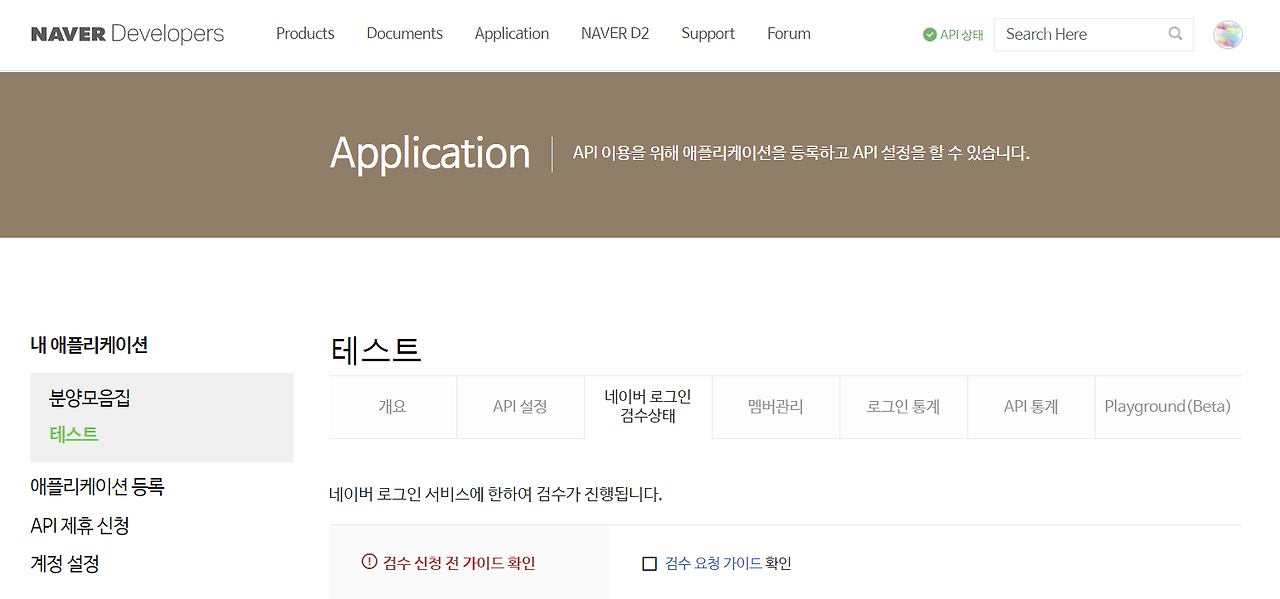Navigate to NAVER D2 in top menu

614,33
